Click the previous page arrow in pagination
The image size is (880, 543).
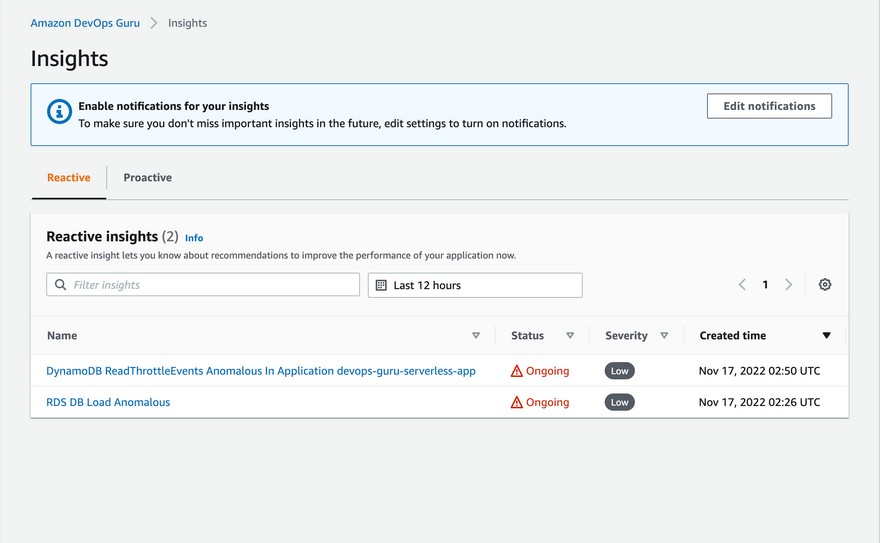click(742, 285)
